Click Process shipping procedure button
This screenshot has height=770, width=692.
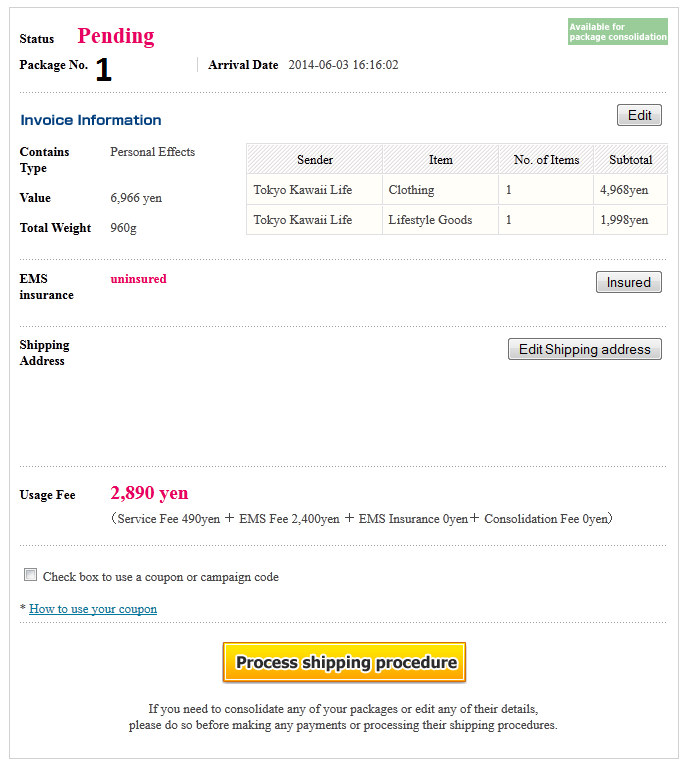[x=345, y=662]
